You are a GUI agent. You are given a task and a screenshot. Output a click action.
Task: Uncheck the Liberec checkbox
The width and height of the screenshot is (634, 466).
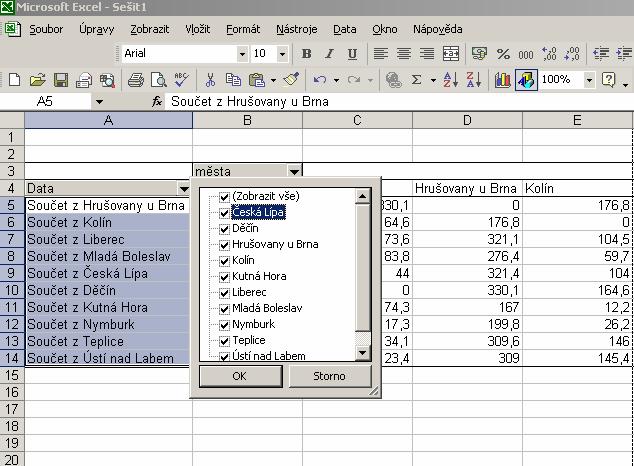(x=224, y=293)
